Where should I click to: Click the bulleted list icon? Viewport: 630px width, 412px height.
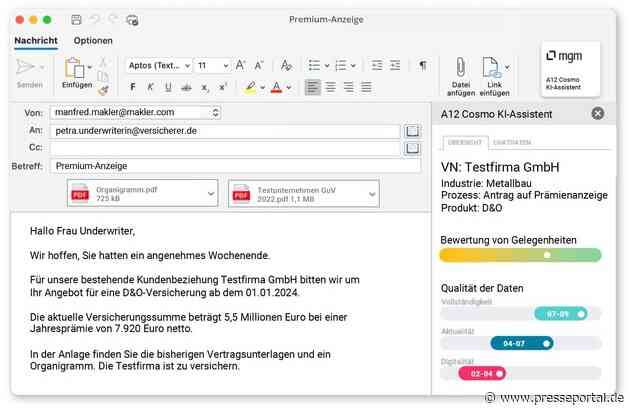tap(314, 65)
